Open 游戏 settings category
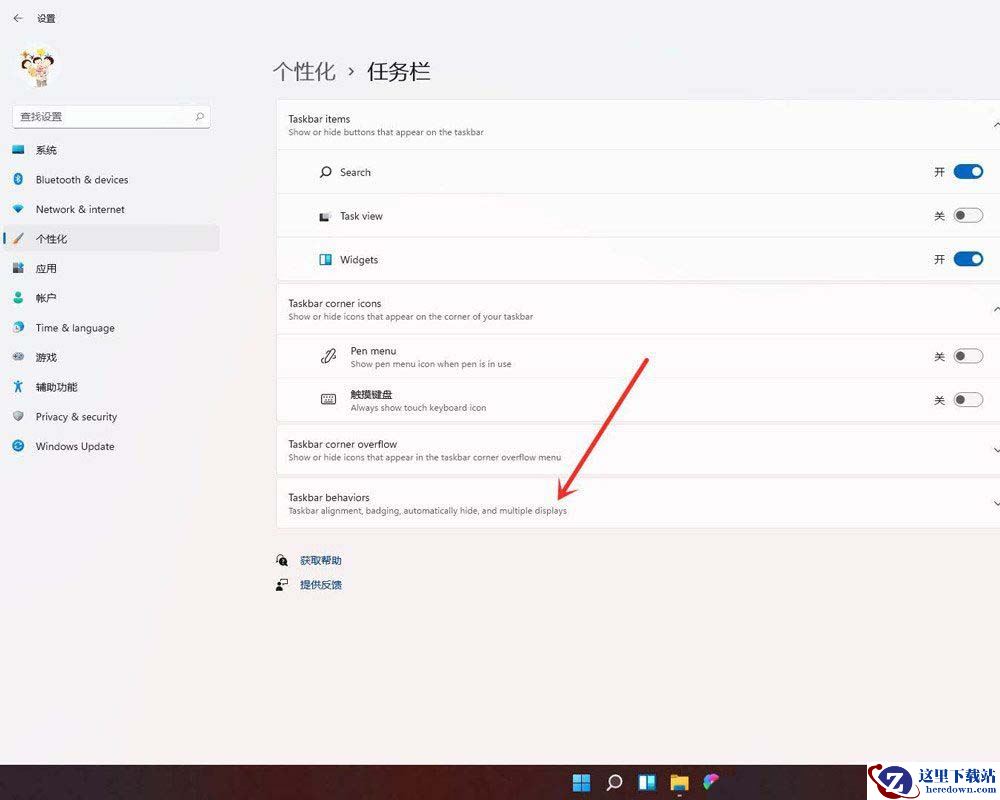Viewport: 1000px width, 800px height. click(112, 357)
